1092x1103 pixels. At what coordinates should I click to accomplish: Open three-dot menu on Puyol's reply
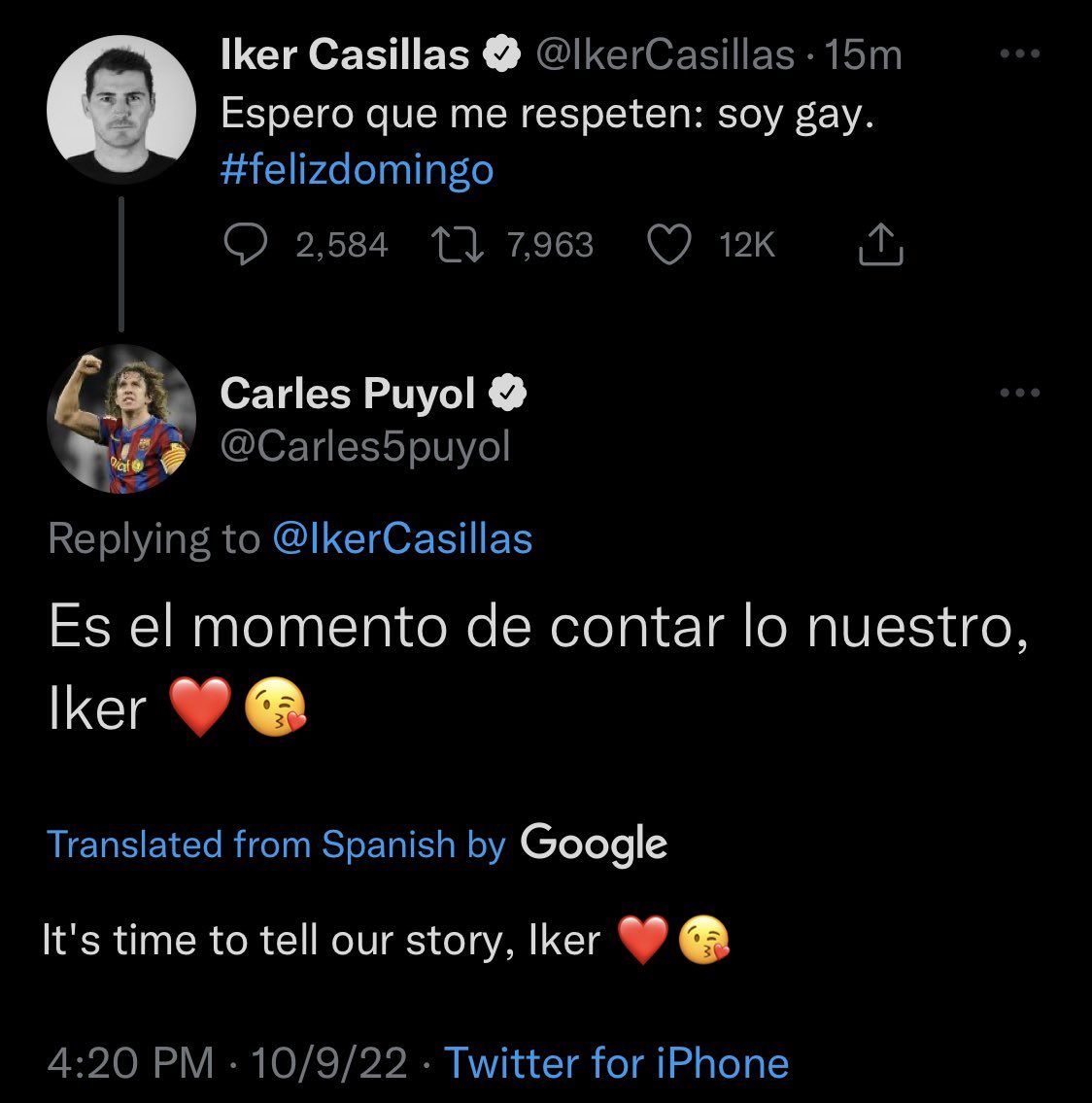(x=1019, y=394)
